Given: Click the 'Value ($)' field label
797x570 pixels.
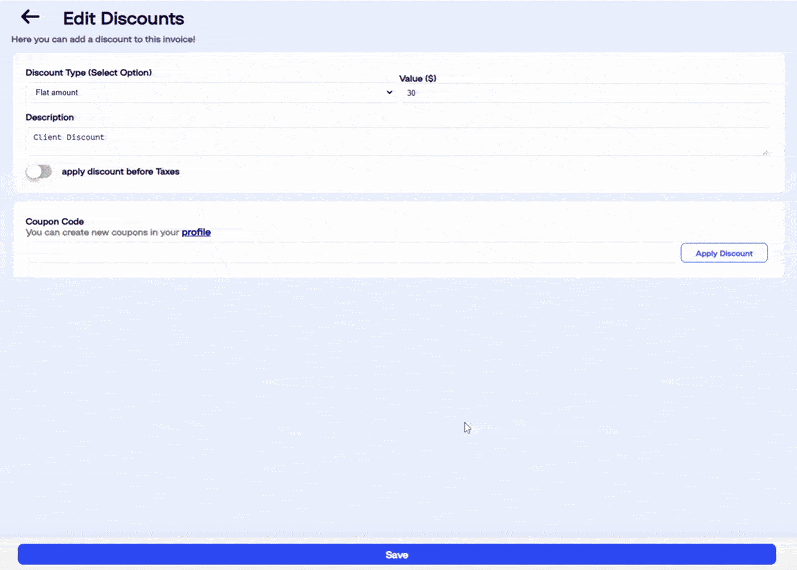Looking at the screenshot, I should [418, 78].
